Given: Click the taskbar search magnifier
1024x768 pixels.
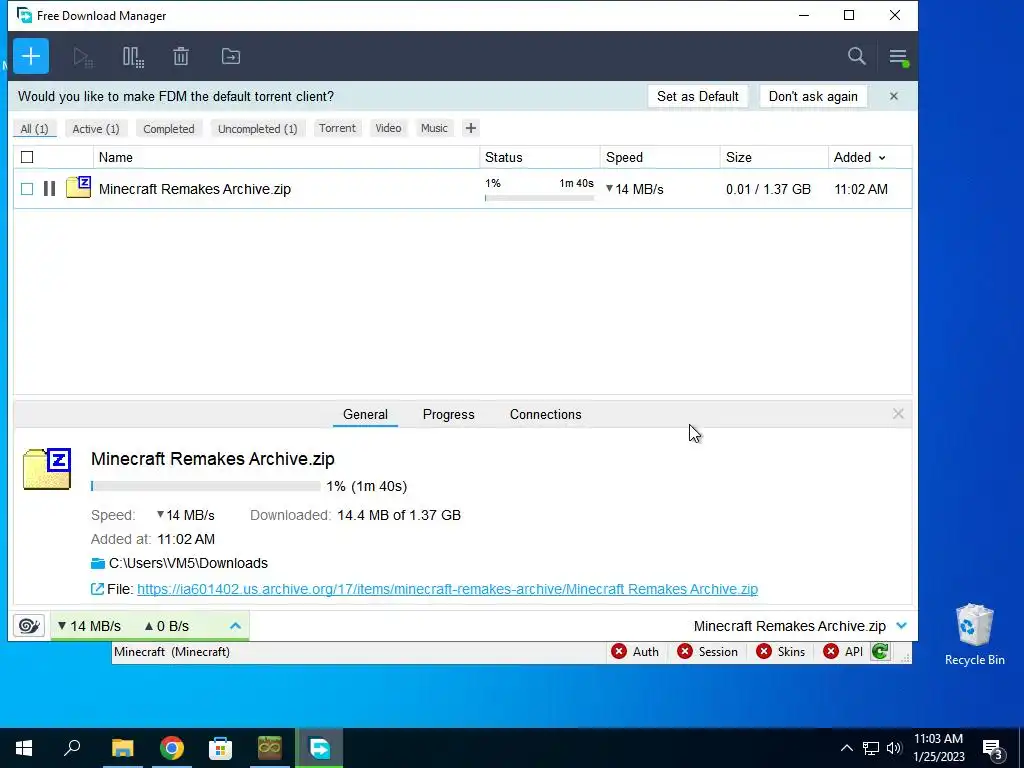Looking at the screenshot, I should pyautogui.click(x=72, y=747).
